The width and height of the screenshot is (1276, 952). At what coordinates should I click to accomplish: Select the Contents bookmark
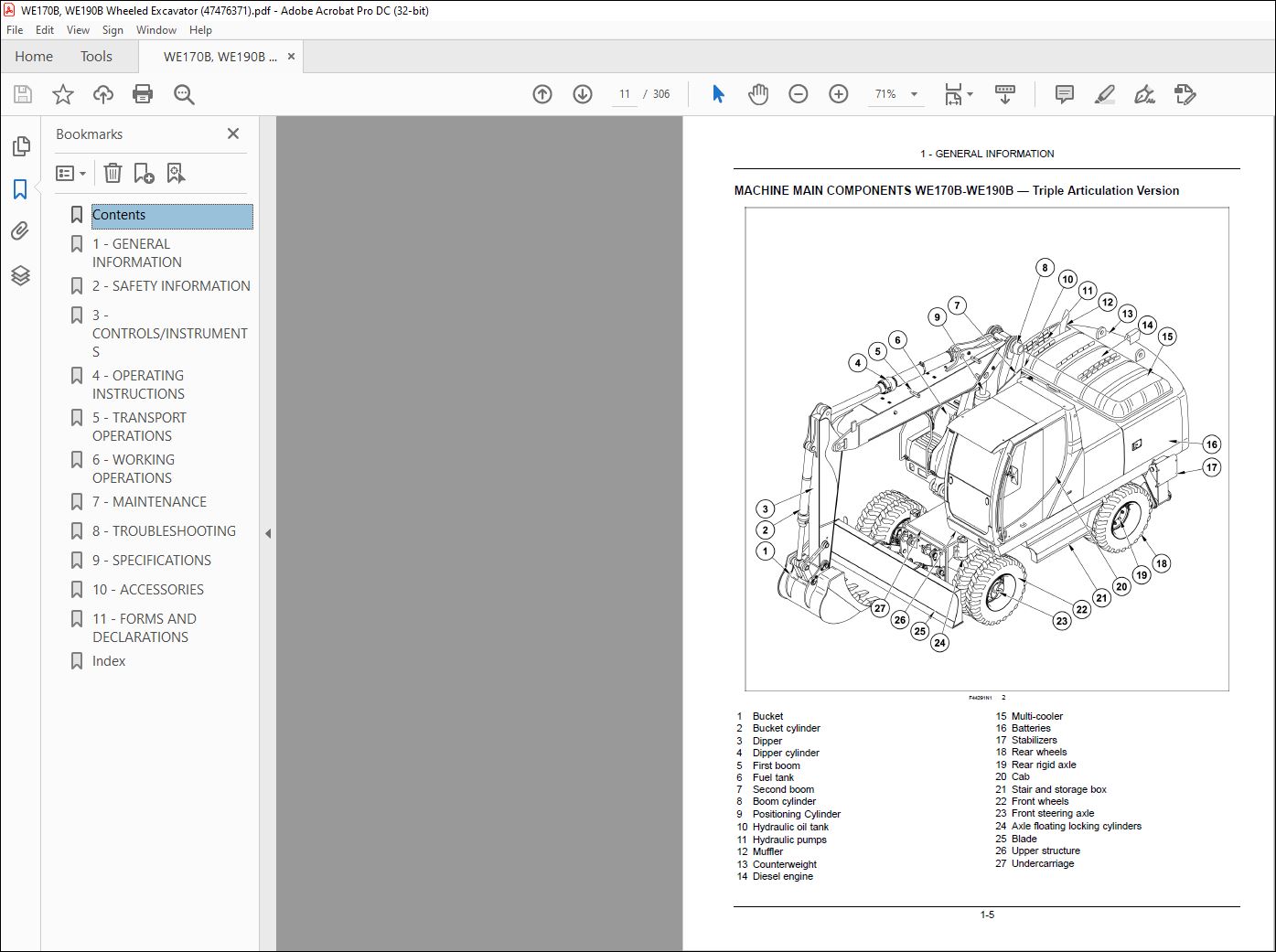[x=172, y=216]
